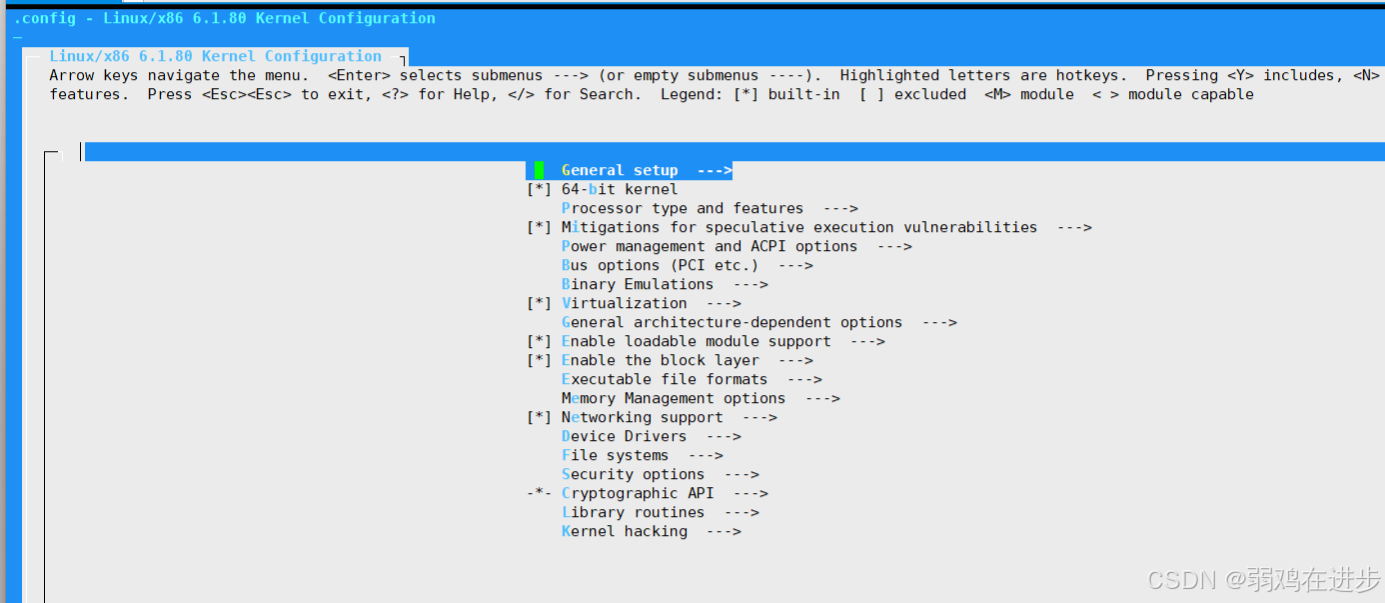Click the "<M> module" legend text
Viewport: 1385px width, 603px height.
(1030, 94)
